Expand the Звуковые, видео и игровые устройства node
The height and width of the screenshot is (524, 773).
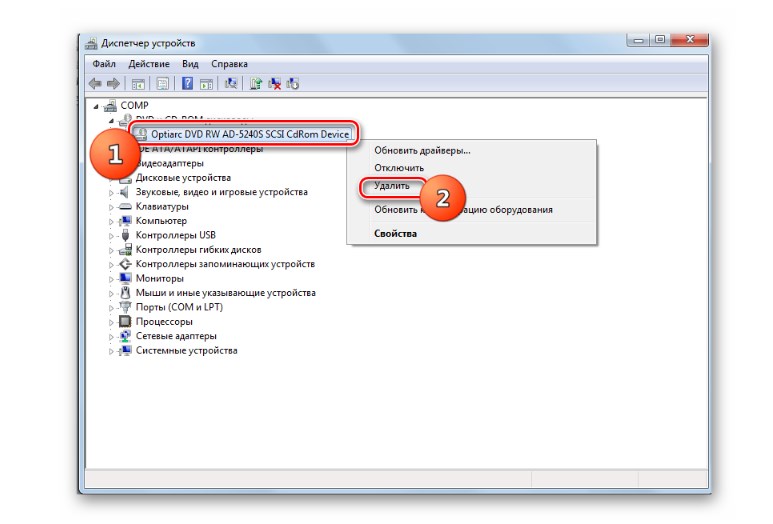point(111,193)
